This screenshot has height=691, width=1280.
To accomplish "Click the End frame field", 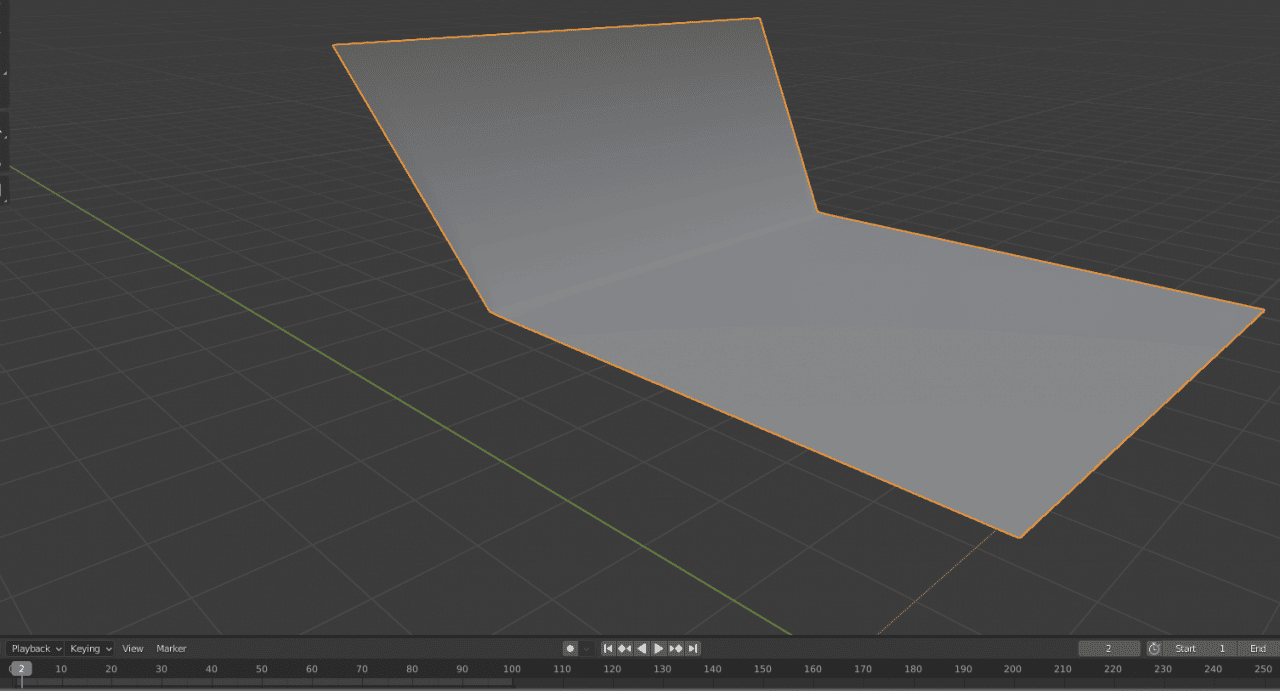I will click(1258, 648).
